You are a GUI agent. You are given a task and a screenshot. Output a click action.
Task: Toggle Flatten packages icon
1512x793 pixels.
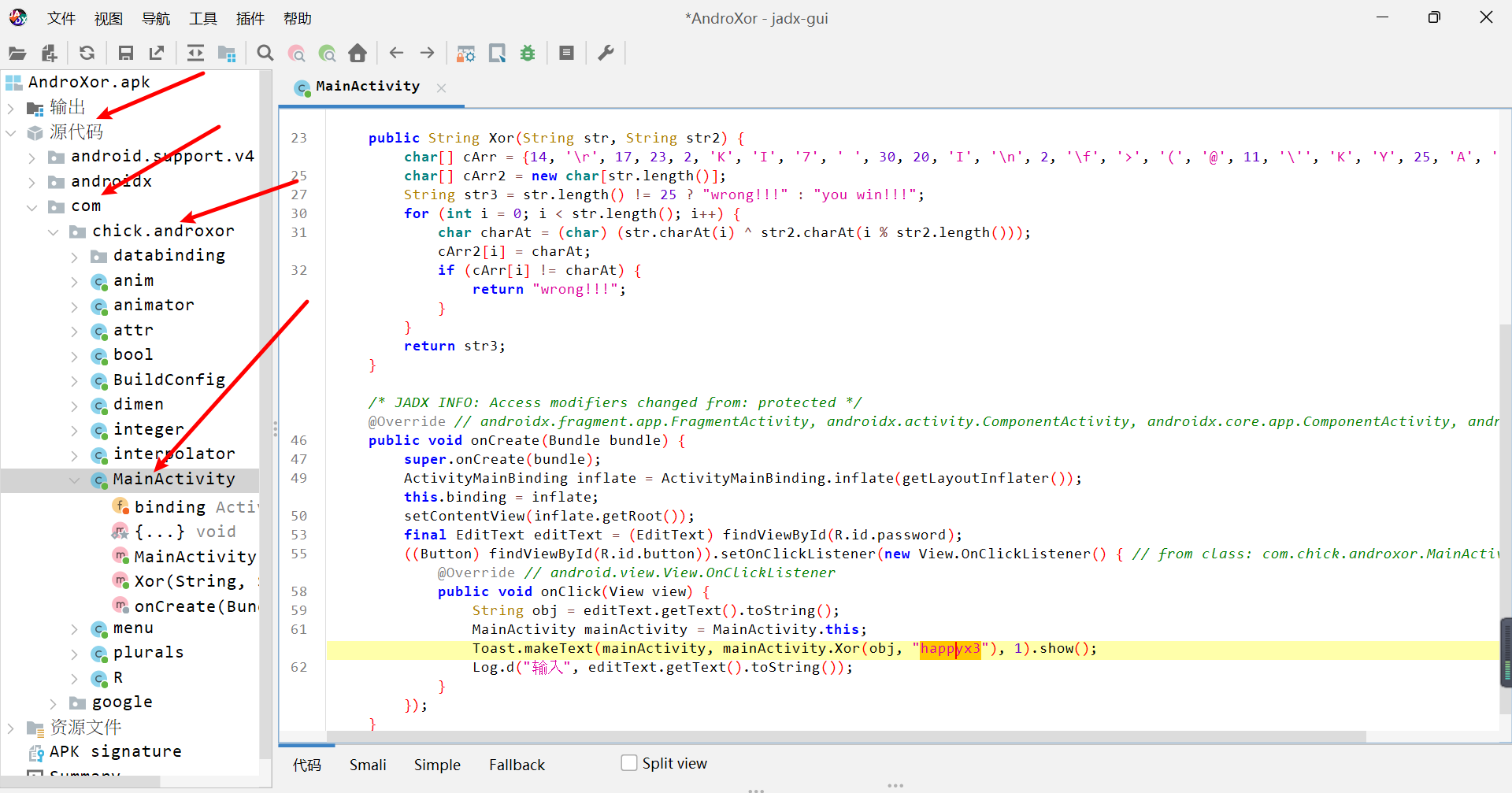pos(227,54)
